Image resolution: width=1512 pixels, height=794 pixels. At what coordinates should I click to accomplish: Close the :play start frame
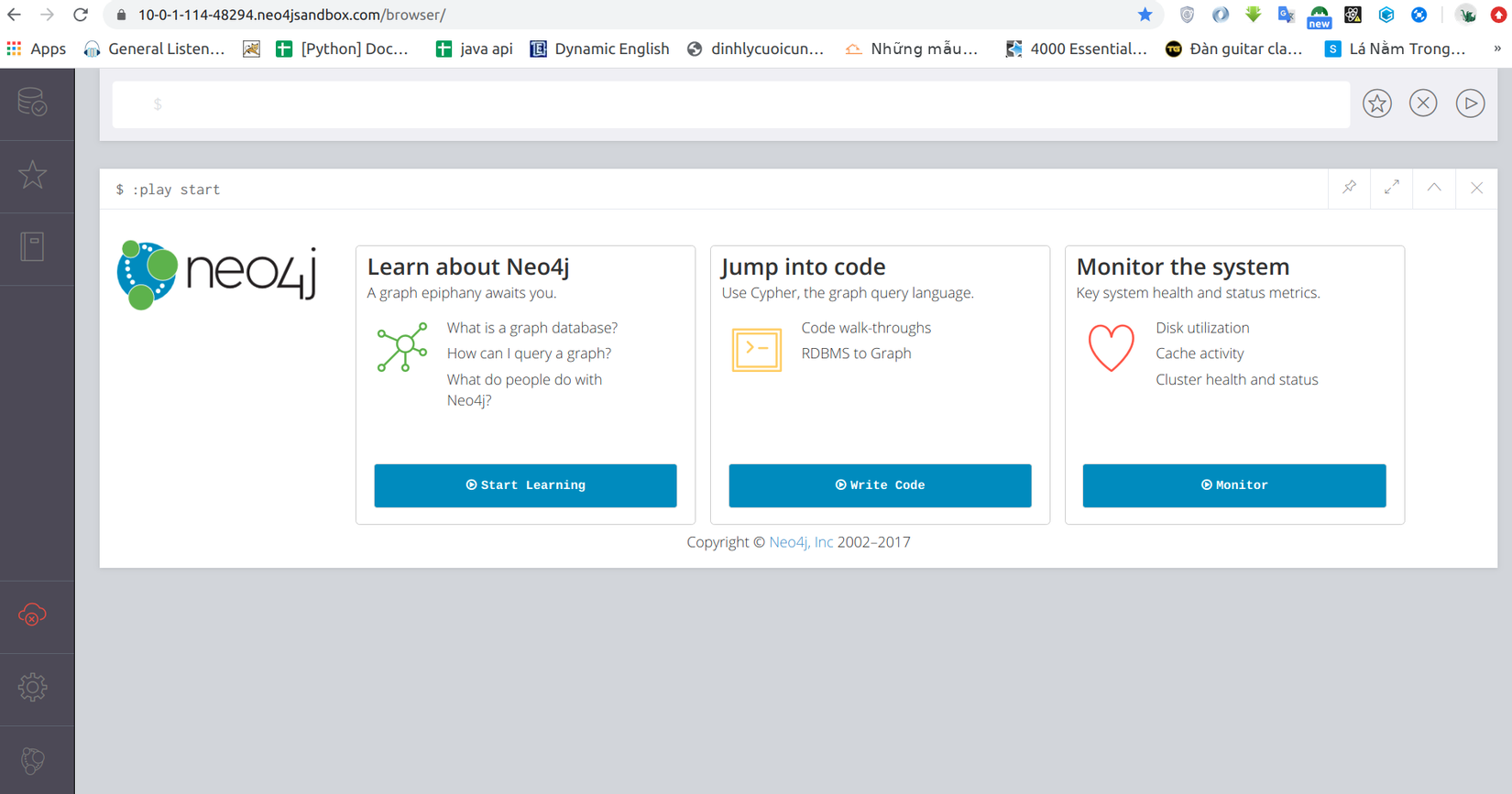click(1476, 188)
